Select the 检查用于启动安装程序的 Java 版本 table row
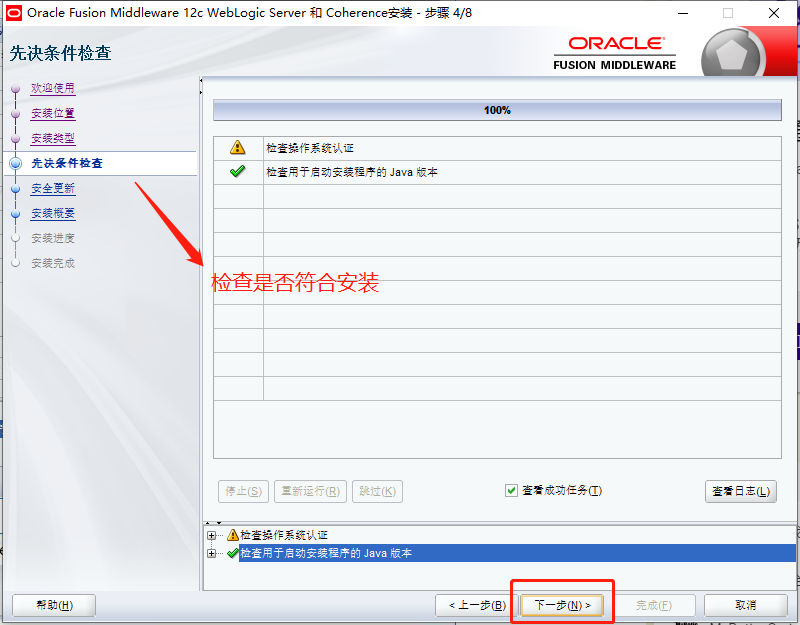Viewport: 800px width, 625px height. point(497,172)
